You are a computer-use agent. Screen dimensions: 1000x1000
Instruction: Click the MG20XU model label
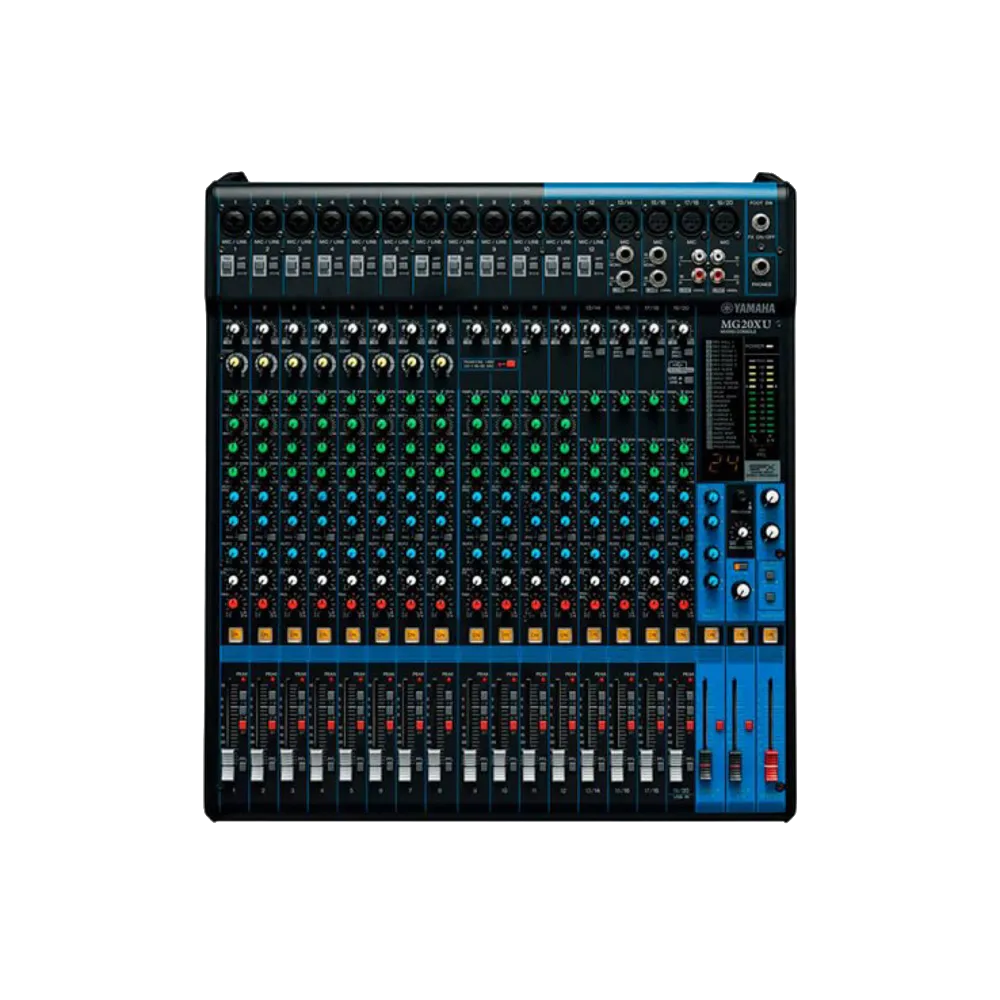[746, 324]
